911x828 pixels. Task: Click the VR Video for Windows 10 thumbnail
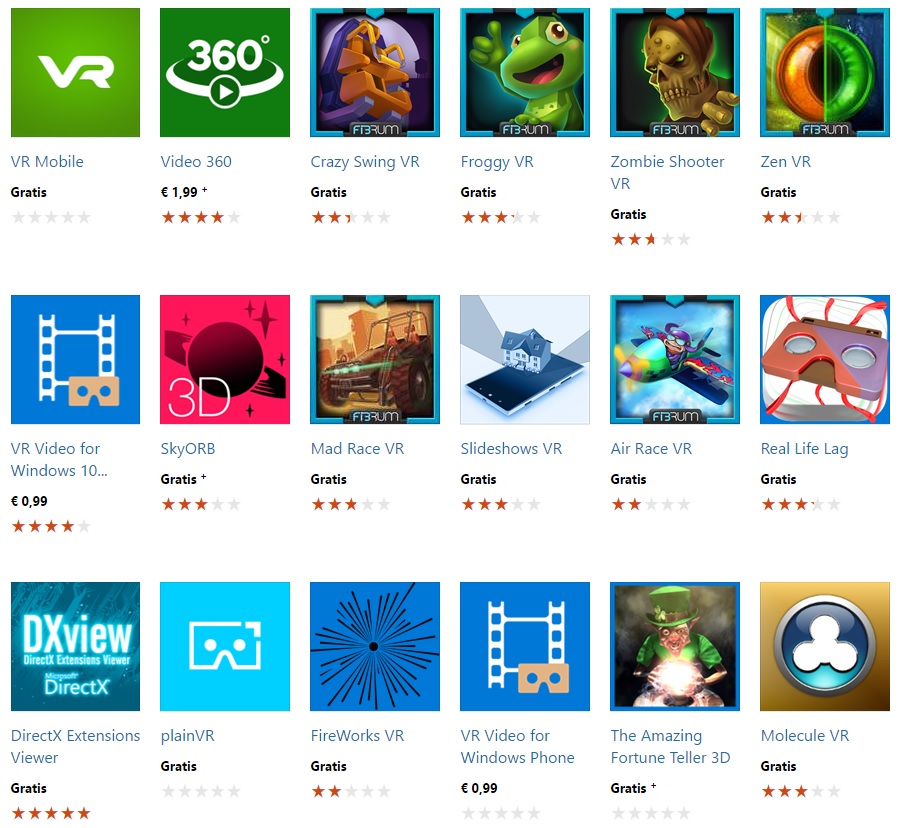(76, 360)
